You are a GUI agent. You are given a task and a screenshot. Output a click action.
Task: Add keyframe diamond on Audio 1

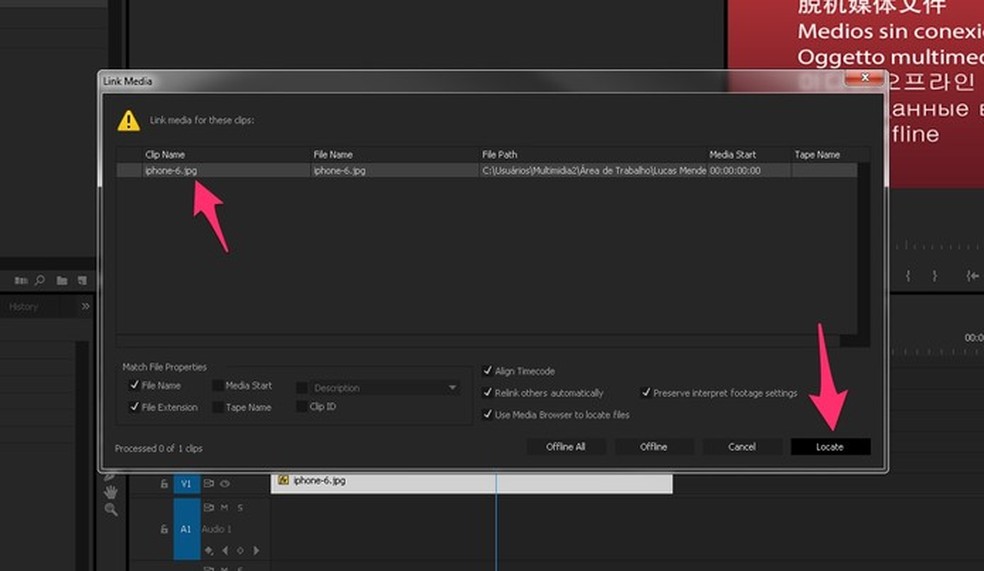pyautogui.click(x=240, y=550)
